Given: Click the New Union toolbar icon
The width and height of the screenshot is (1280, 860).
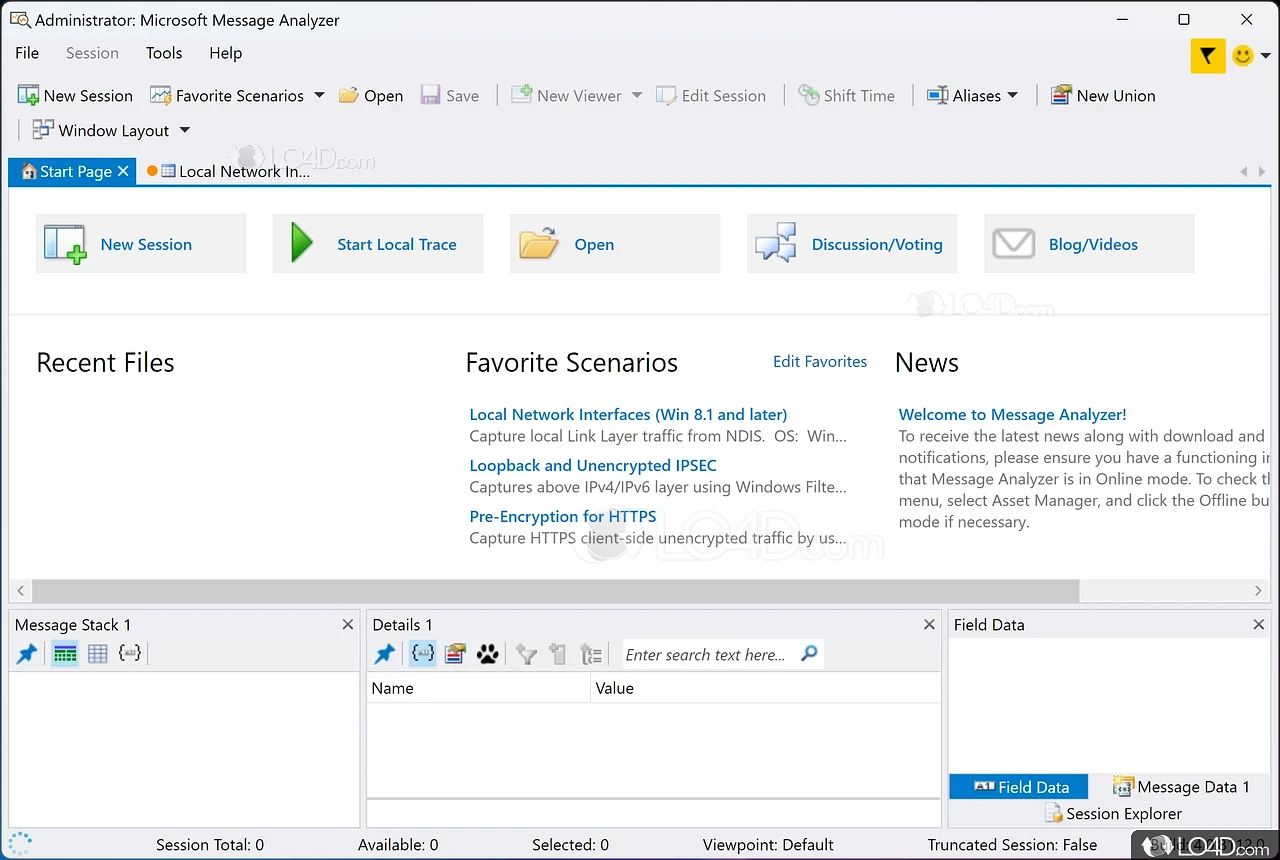Looking at the screenshot, I should tap(1061, 96).
